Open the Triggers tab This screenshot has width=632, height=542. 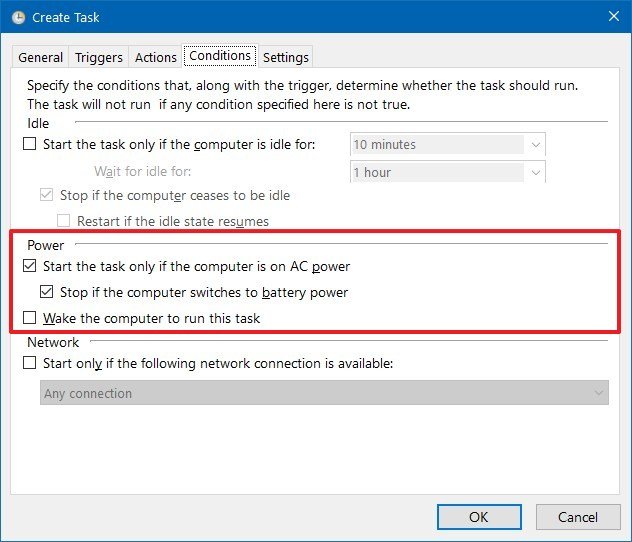(99, 57)
